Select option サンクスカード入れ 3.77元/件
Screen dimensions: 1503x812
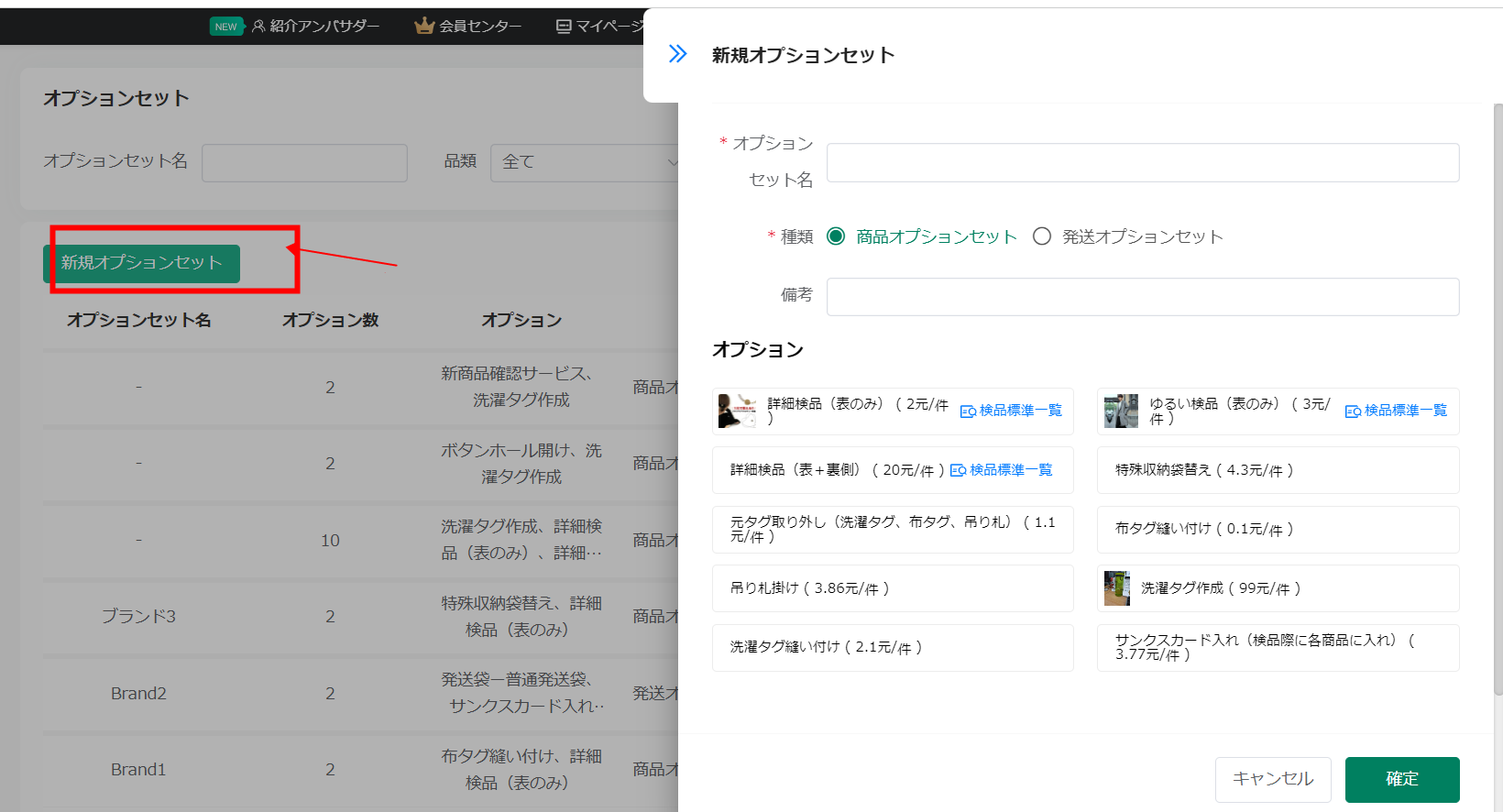(1278, 648)
